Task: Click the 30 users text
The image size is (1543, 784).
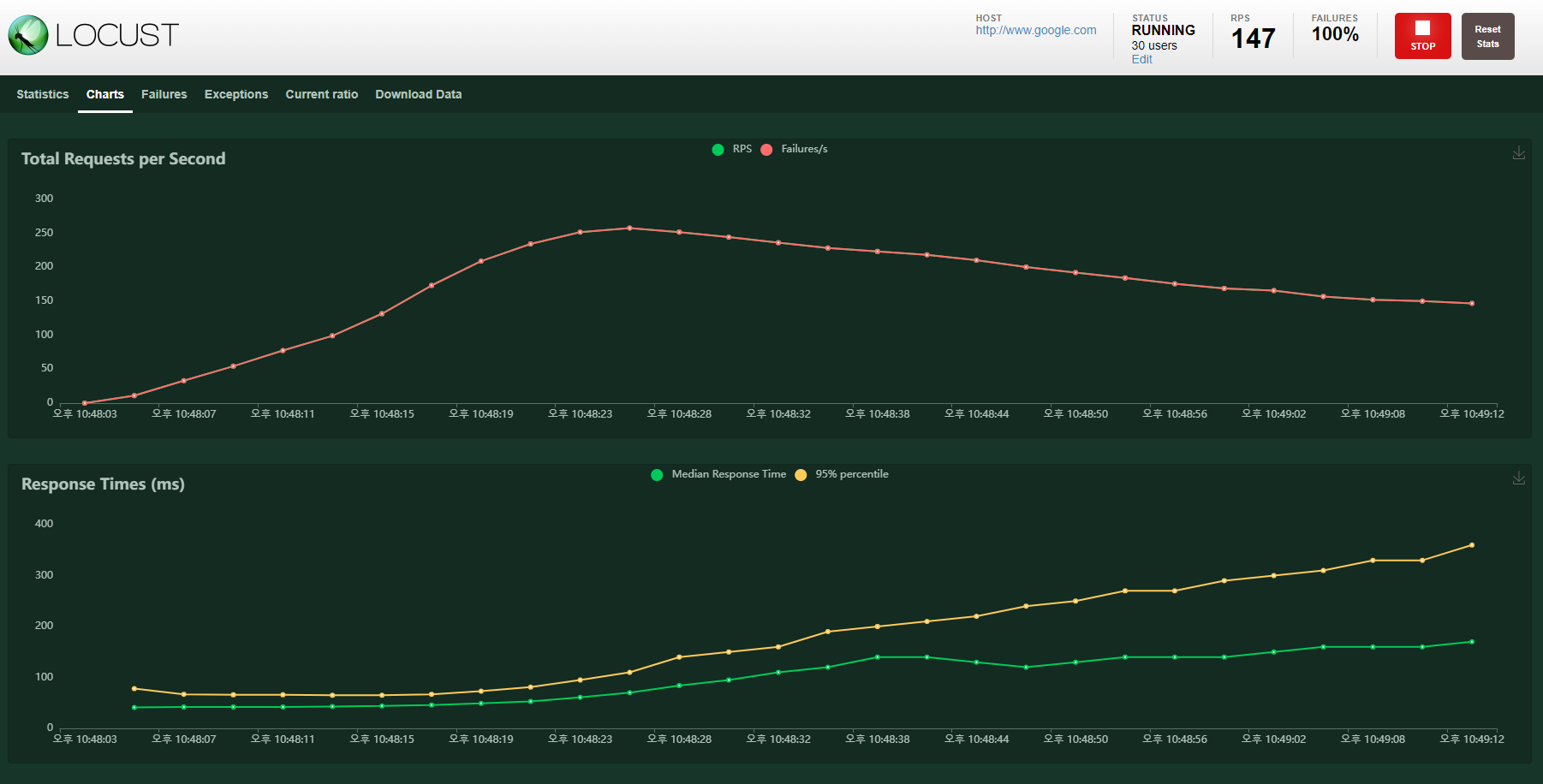Action: coord(1154,45)
